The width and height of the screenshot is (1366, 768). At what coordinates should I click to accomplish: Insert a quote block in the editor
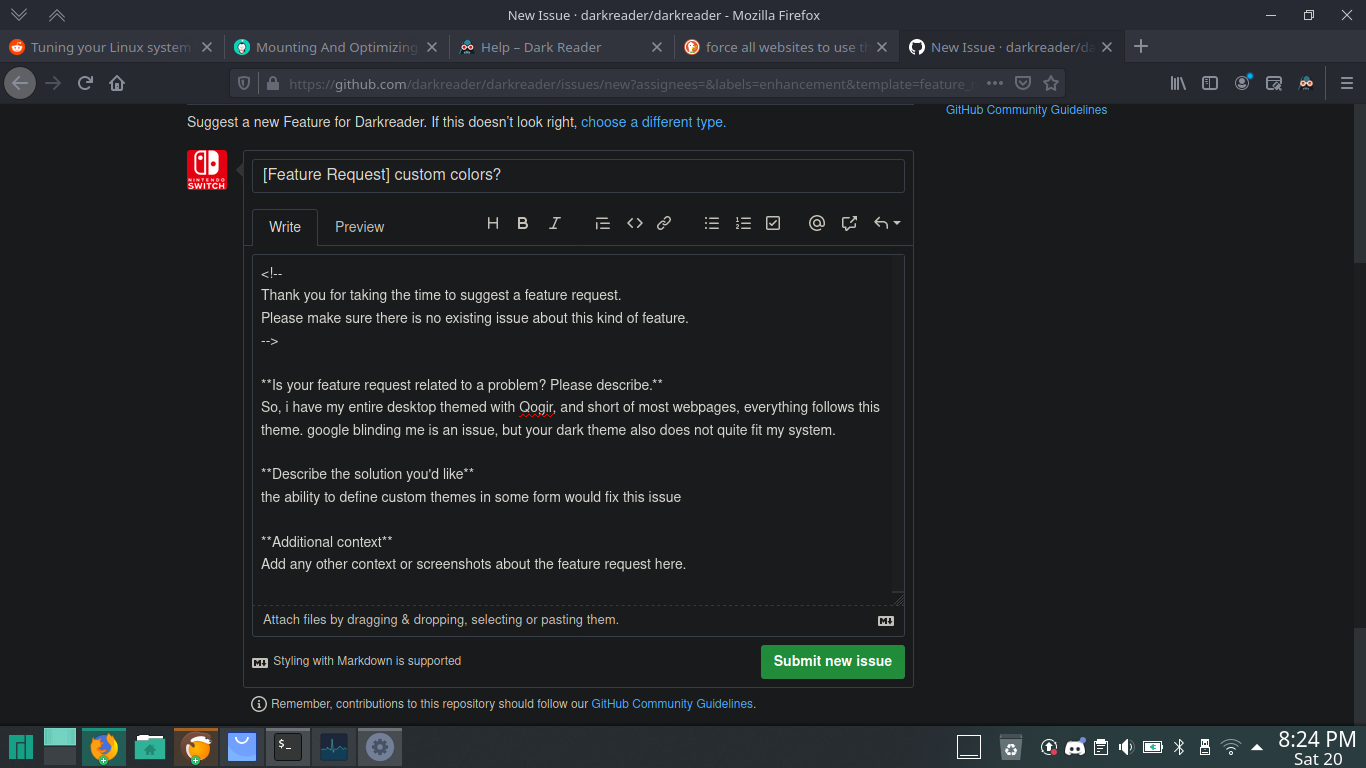tap(602, 223)
